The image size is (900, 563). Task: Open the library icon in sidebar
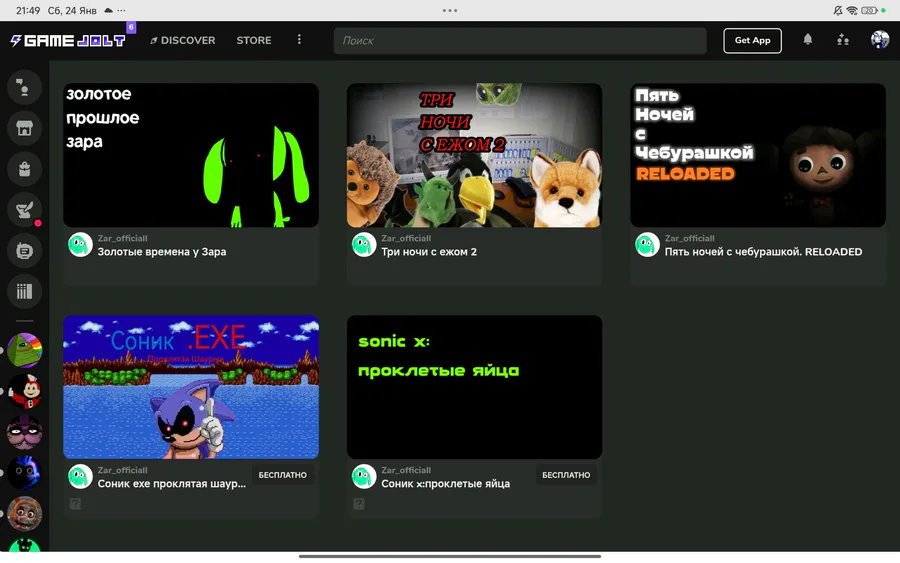24,292
